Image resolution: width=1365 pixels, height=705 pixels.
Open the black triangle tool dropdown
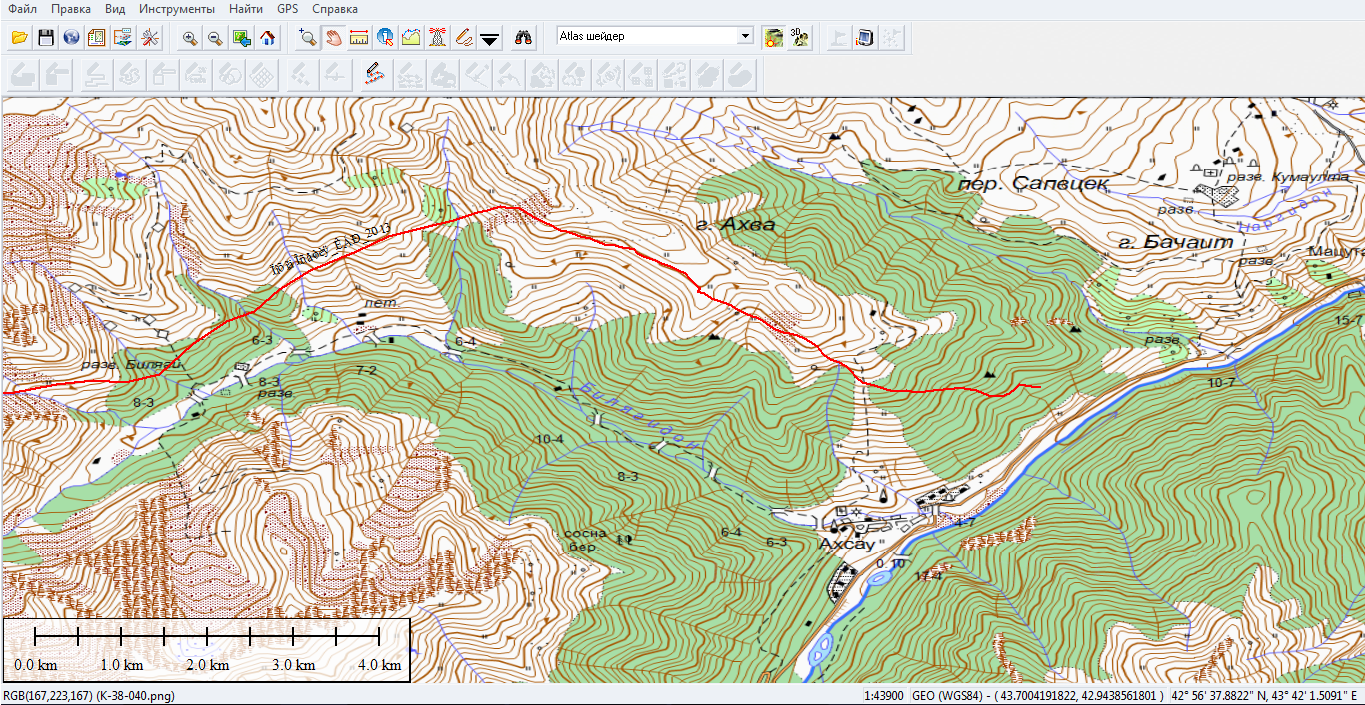click(489, 38)
